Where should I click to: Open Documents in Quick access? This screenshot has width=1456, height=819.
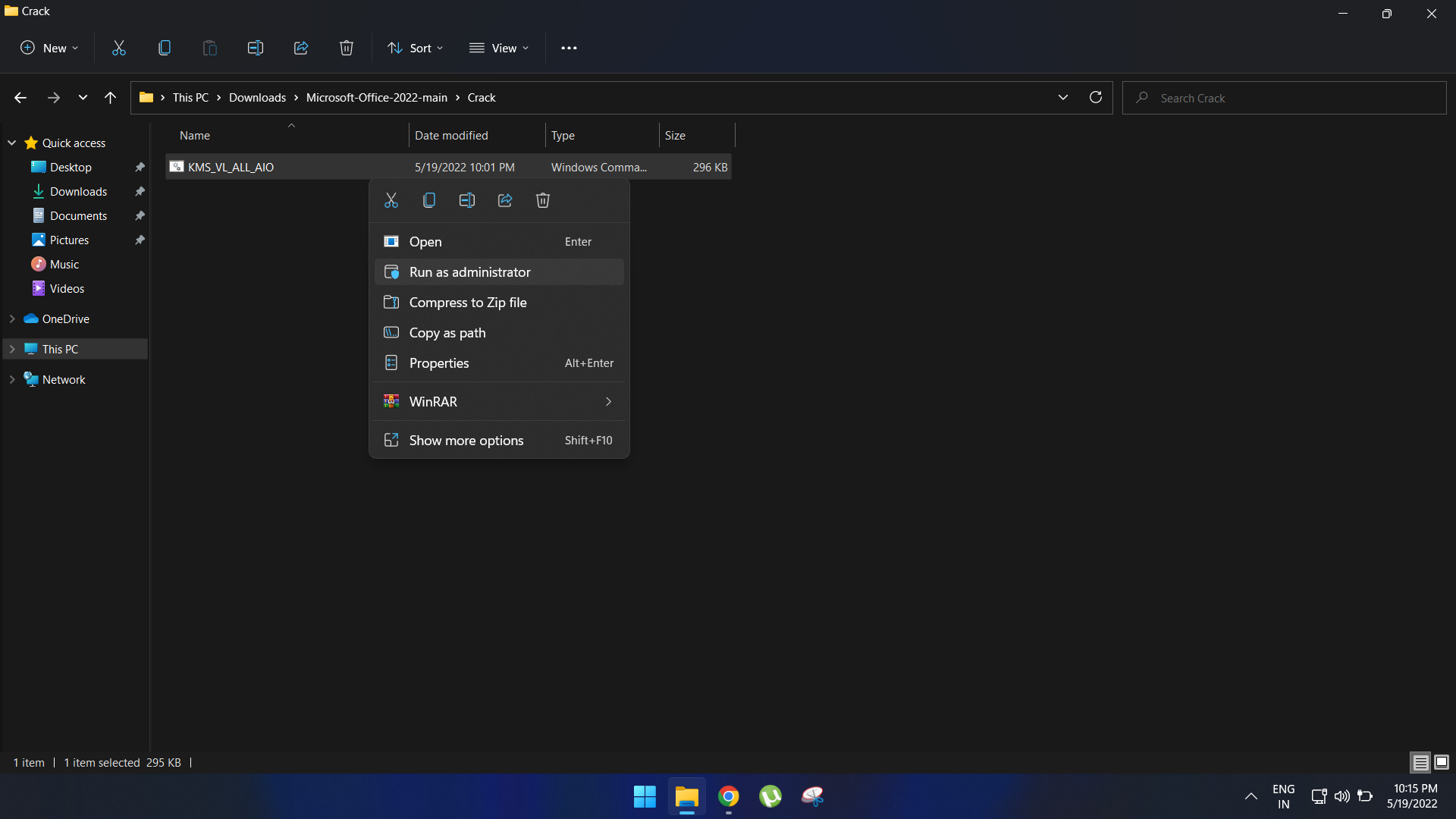[78, 215]
